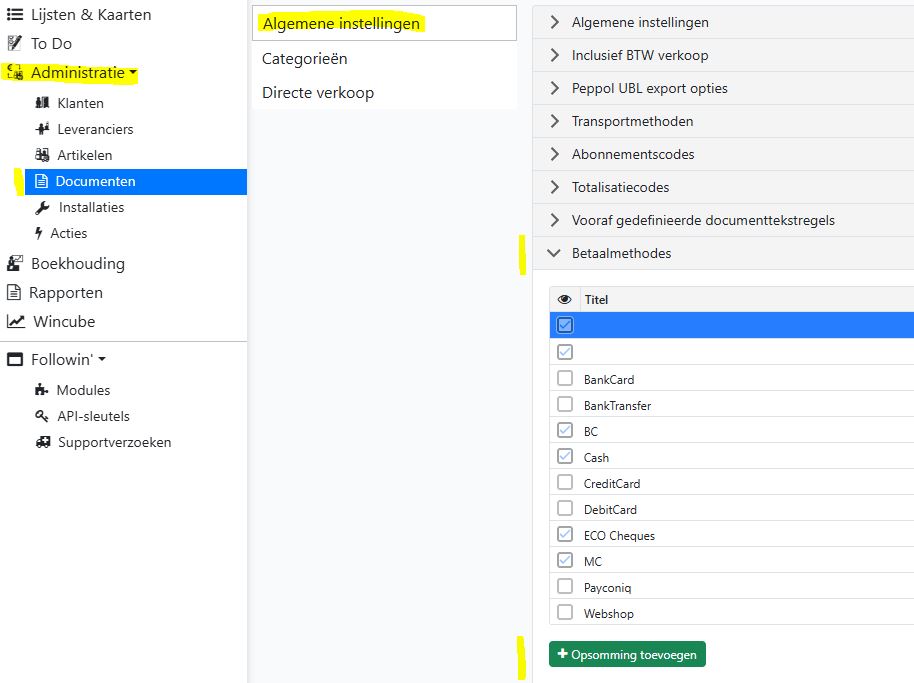Expand the Inclusief BTW verkoop section
The width and height of the screenshot is (914, 683).
[x=723, y=55]
